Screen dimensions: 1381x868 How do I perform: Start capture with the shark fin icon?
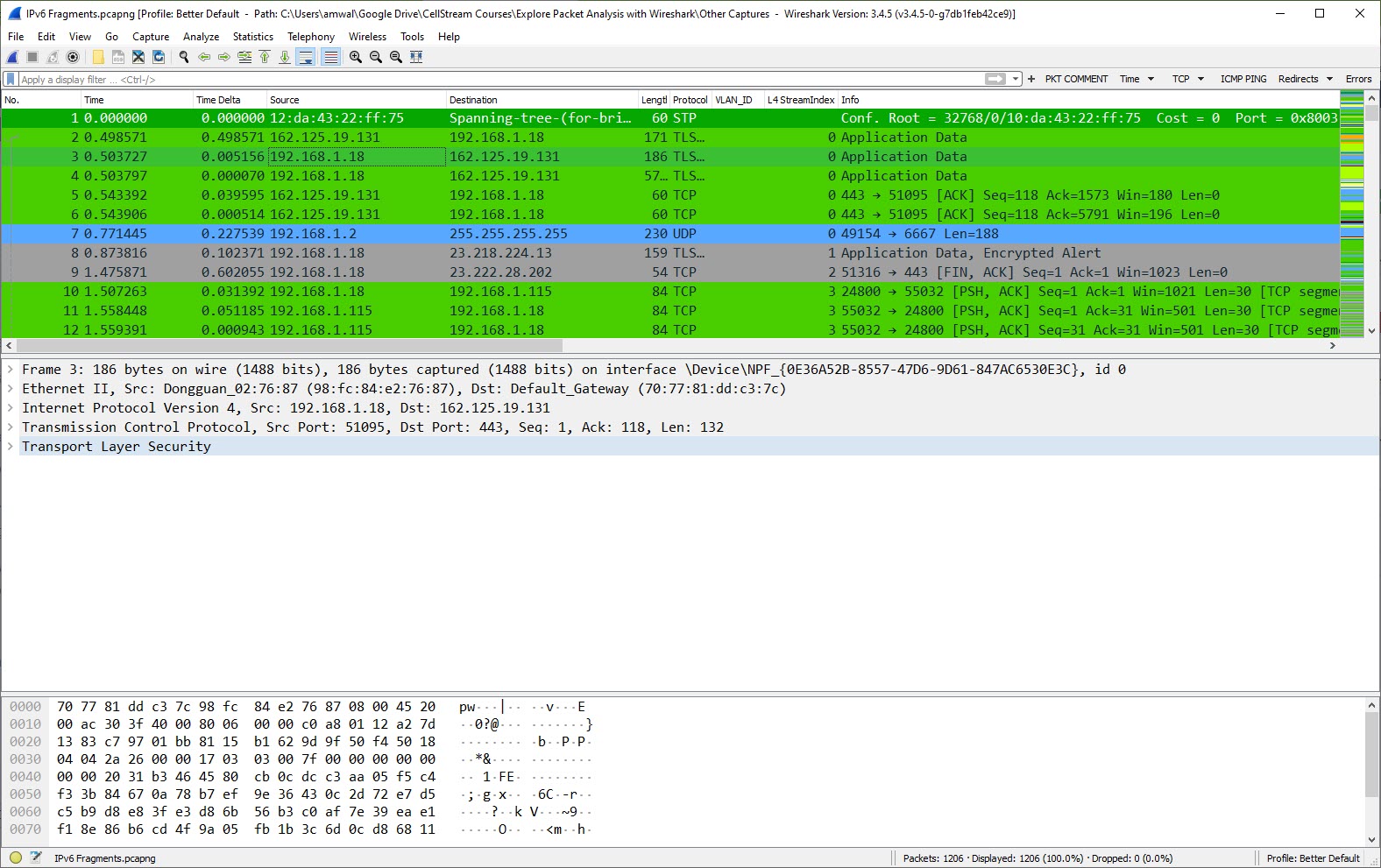[x=12, y=57]
